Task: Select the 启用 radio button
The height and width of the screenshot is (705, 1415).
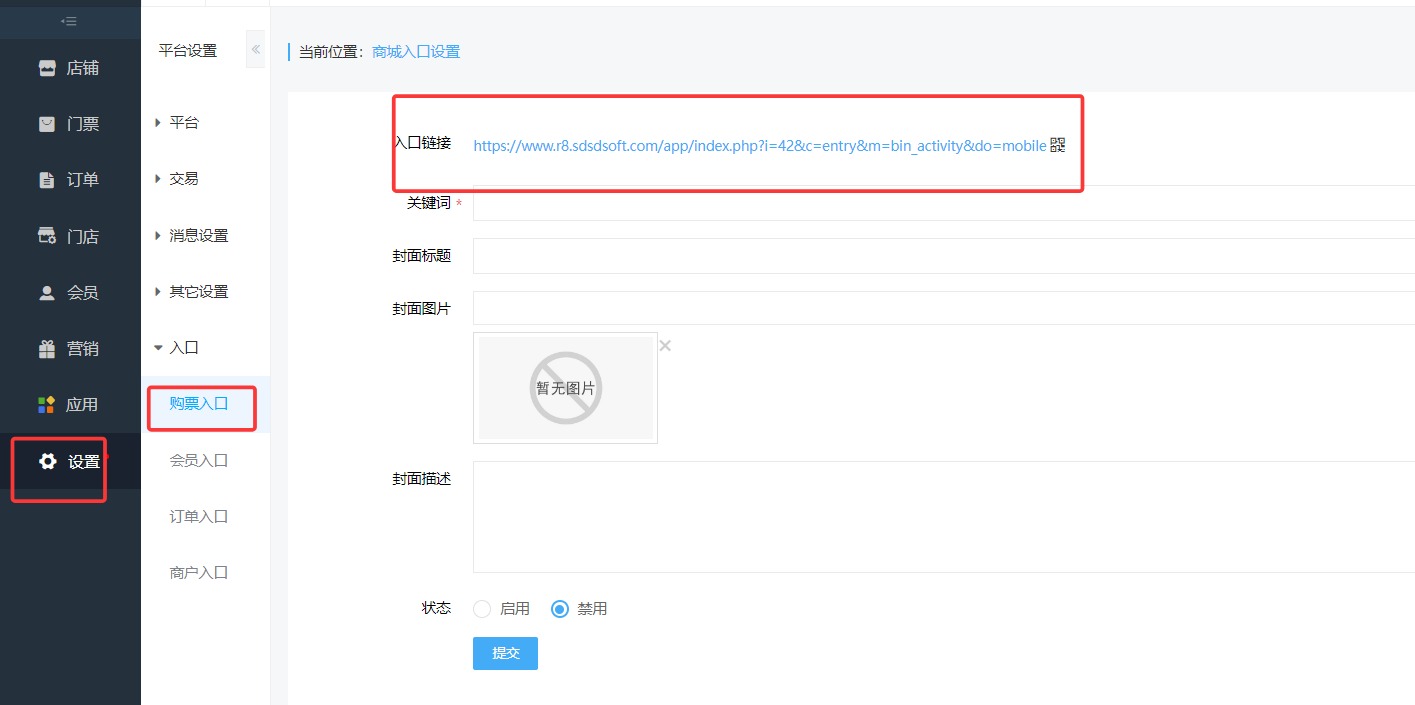Action: 482,609
